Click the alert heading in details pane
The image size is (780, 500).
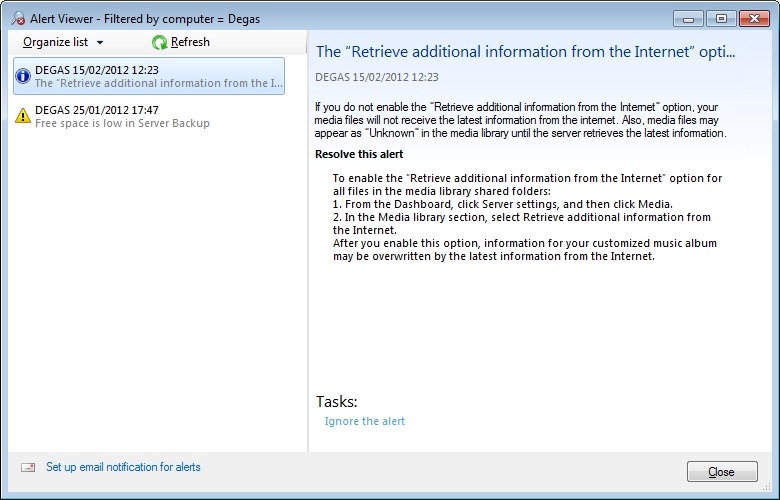coord(526,50)
